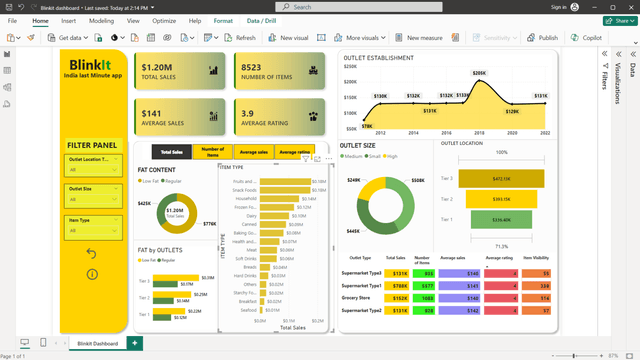Click the filter icon above Item Type chart
Viewport: 640px width, 360px height.
pyautogui.click(x=305, y=159)
